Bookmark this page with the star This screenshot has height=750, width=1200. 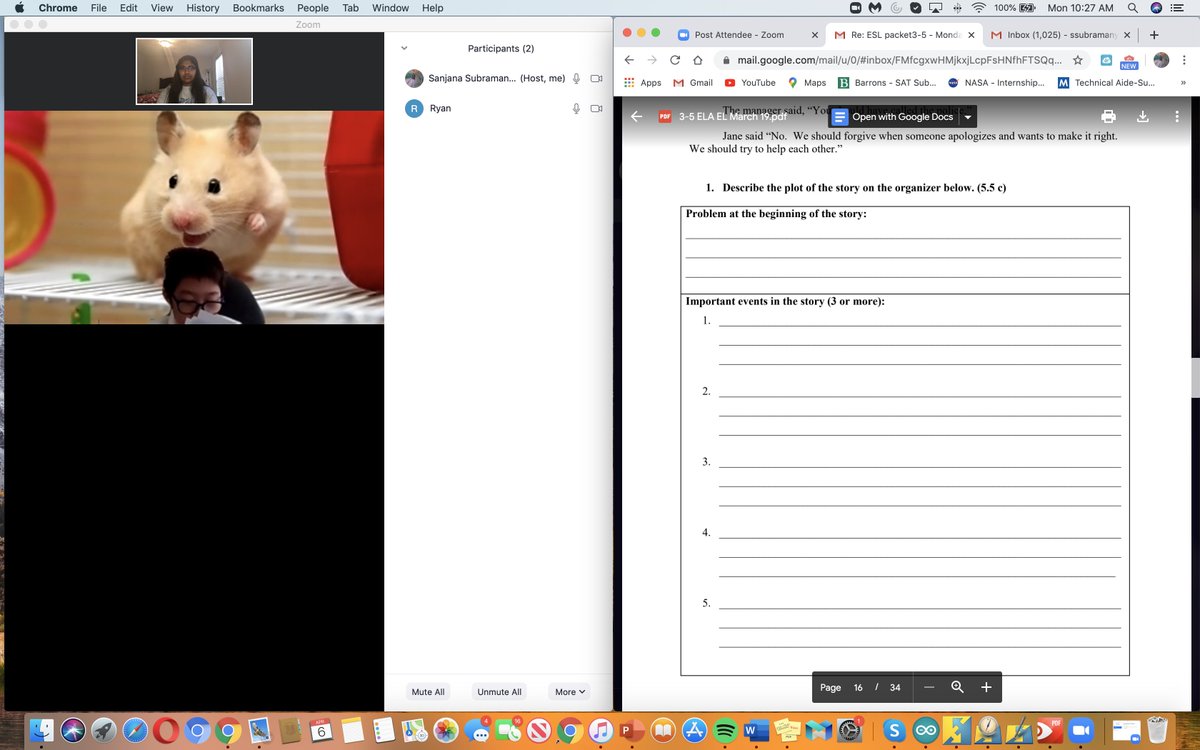pos(1077,60)
